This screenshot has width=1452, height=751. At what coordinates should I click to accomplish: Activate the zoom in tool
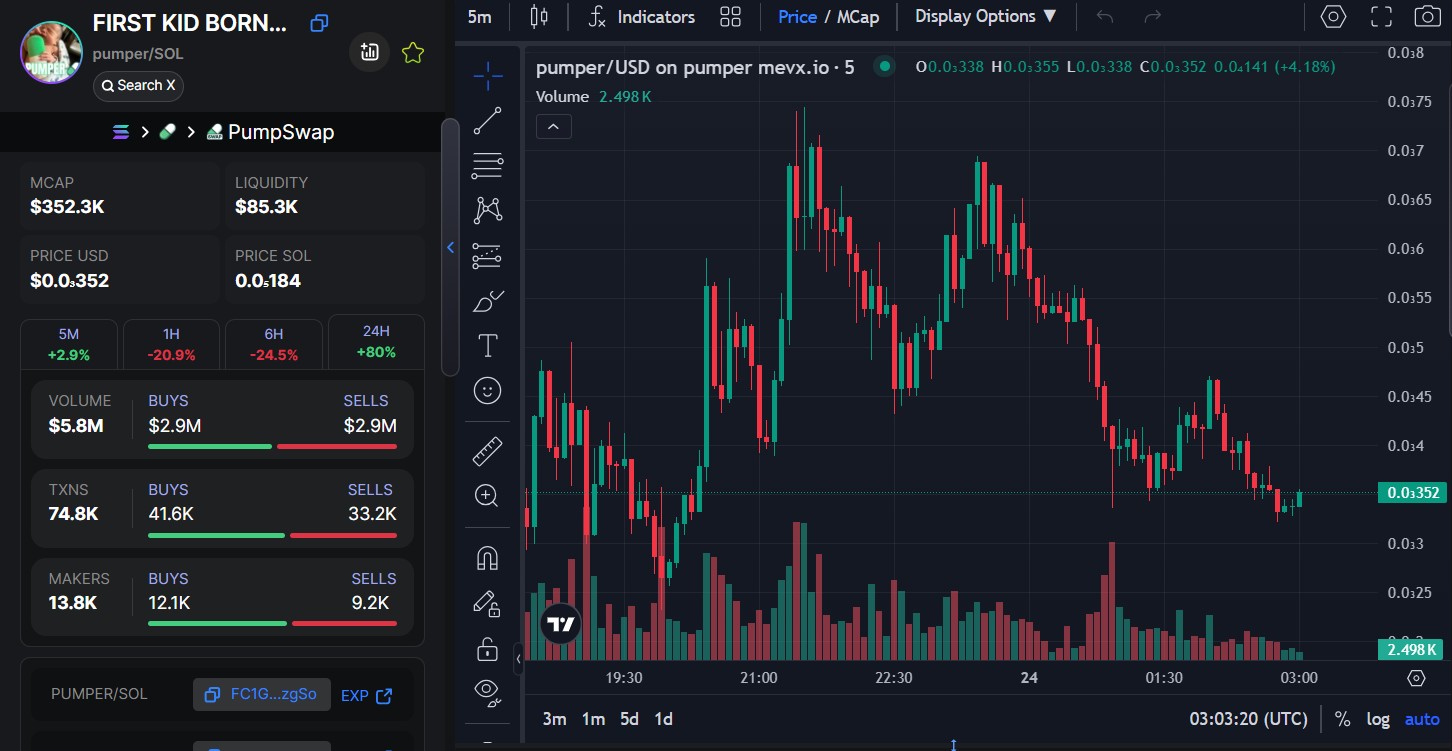488,496
